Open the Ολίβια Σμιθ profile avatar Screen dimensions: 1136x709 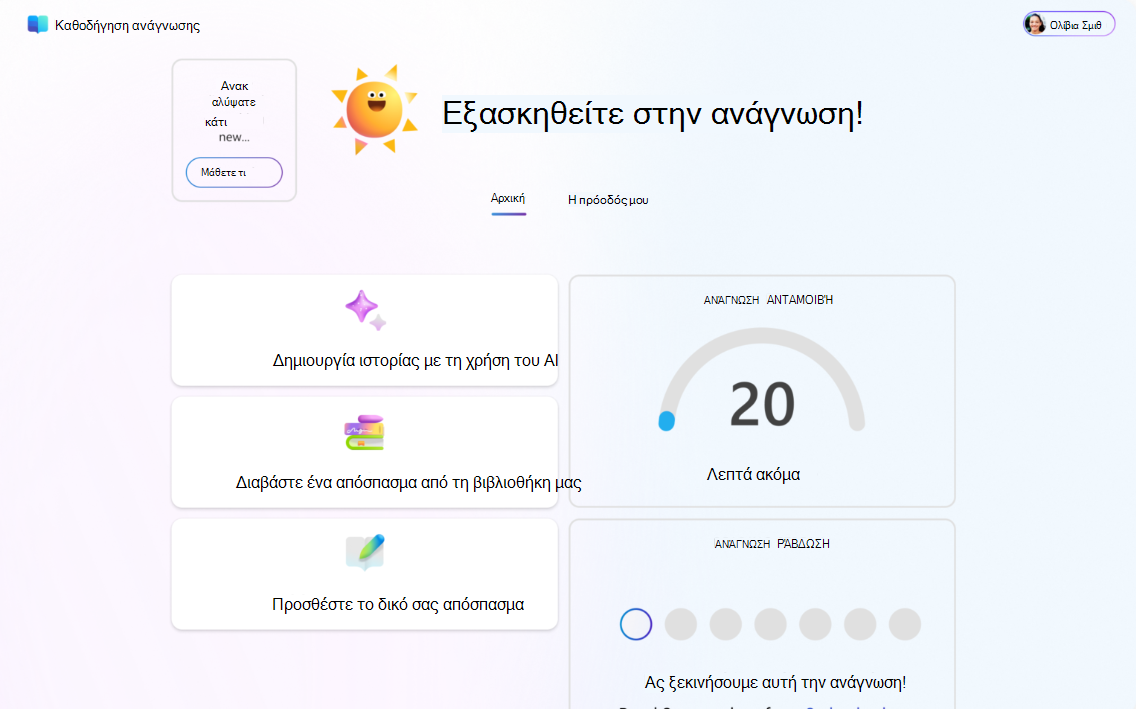tap(1035, 24)
